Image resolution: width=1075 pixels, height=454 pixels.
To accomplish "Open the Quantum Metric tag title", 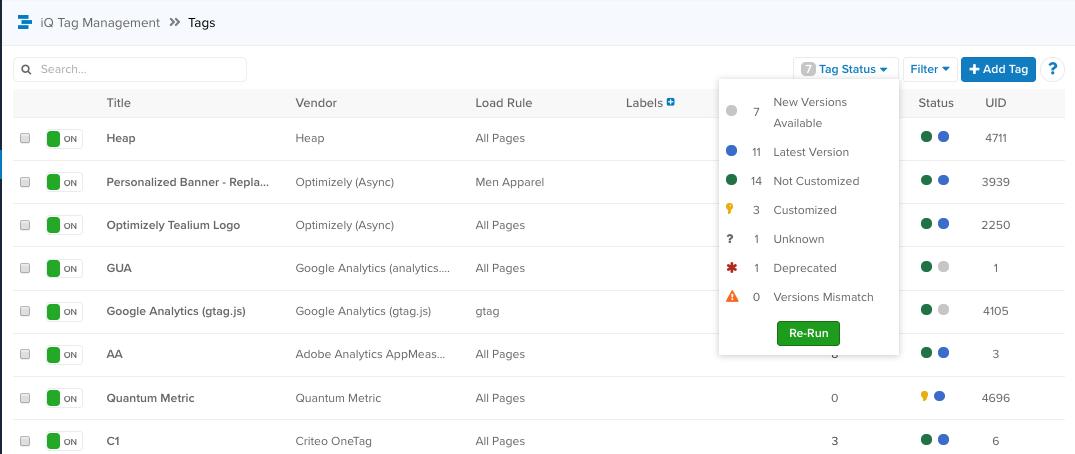I will pyautogui.click(x=150, y=398).
